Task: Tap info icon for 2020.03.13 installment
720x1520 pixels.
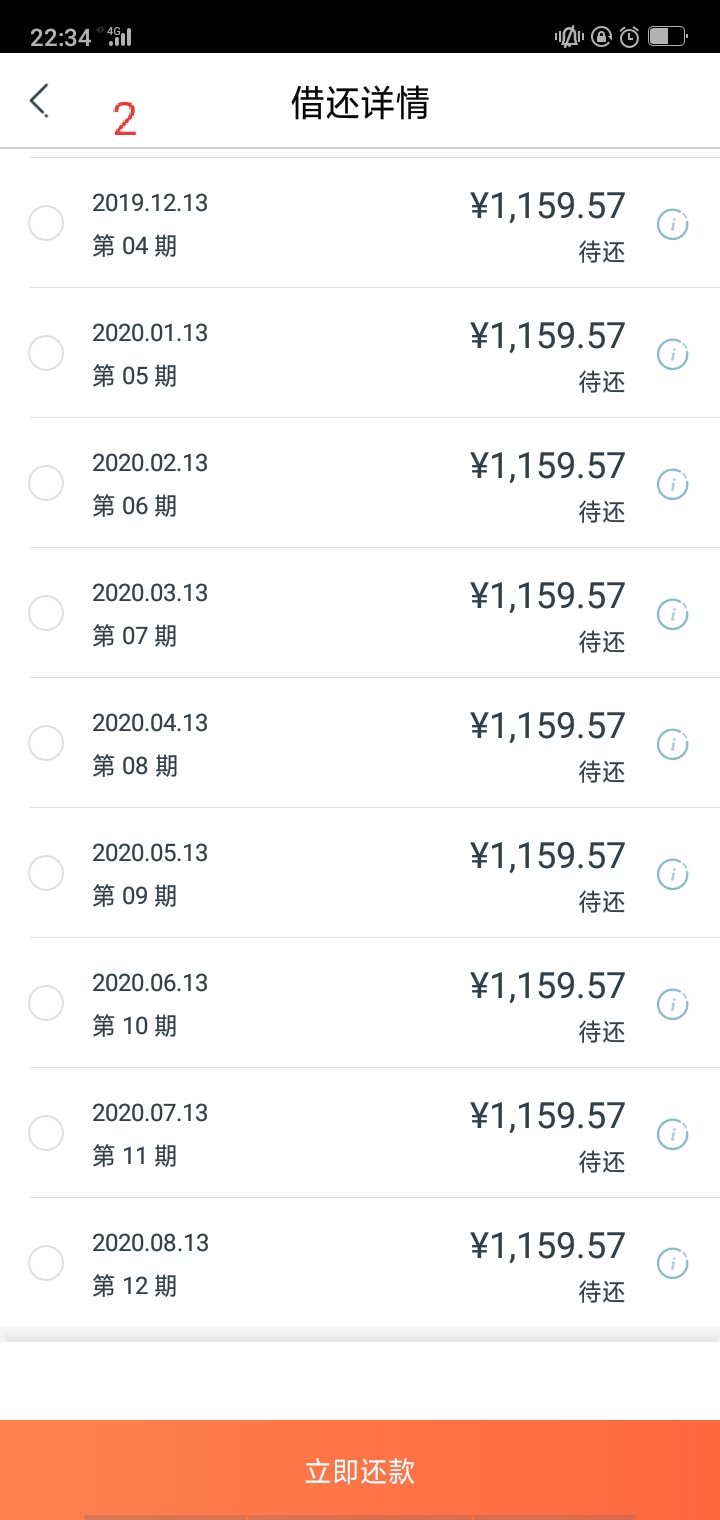Action: (672, 615)
